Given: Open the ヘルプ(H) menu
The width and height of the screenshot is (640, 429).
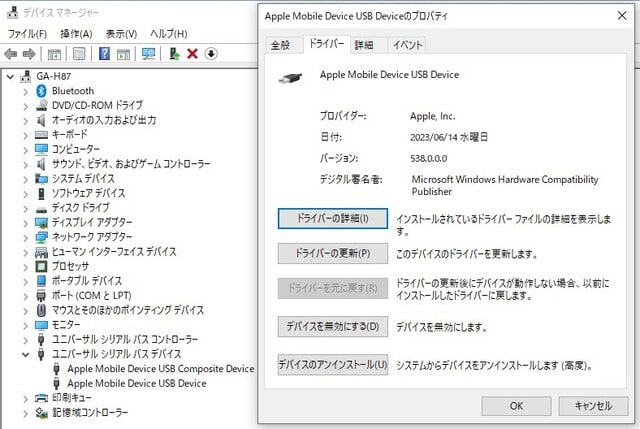Looking at the screenshot, I should (169, 33).
